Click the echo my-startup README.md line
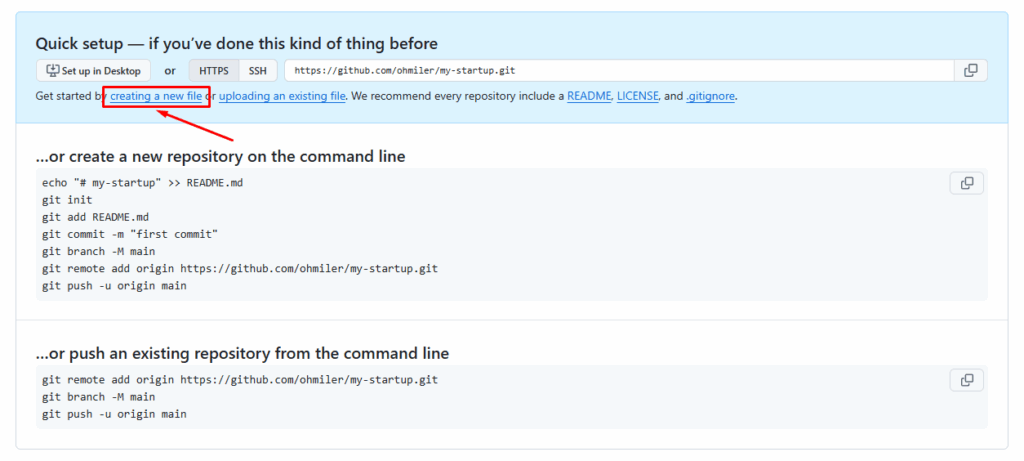The height and width of the screenshot is (461, 1024). [140, 183]
